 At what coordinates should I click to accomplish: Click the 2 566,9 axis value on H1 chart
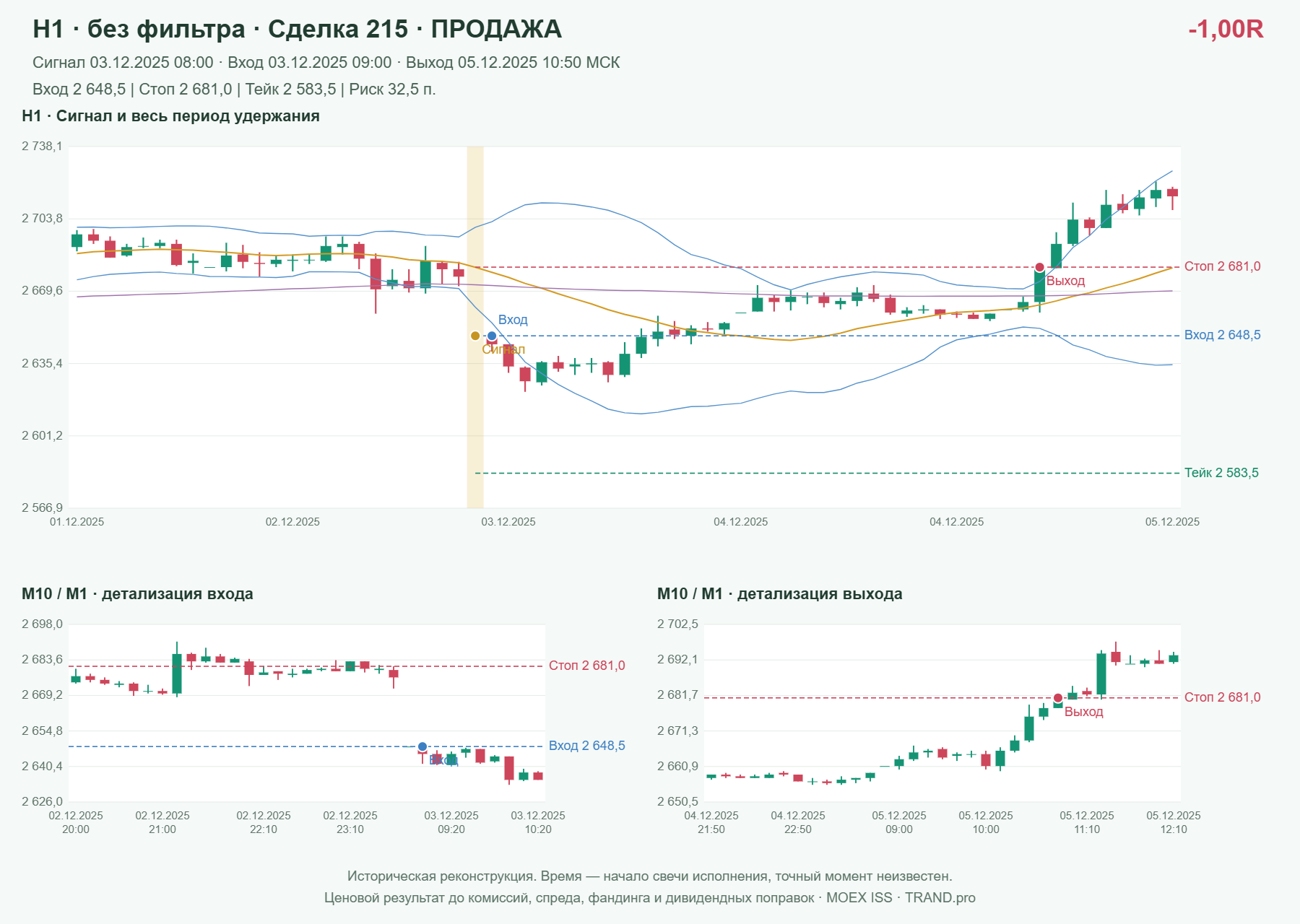42,507
